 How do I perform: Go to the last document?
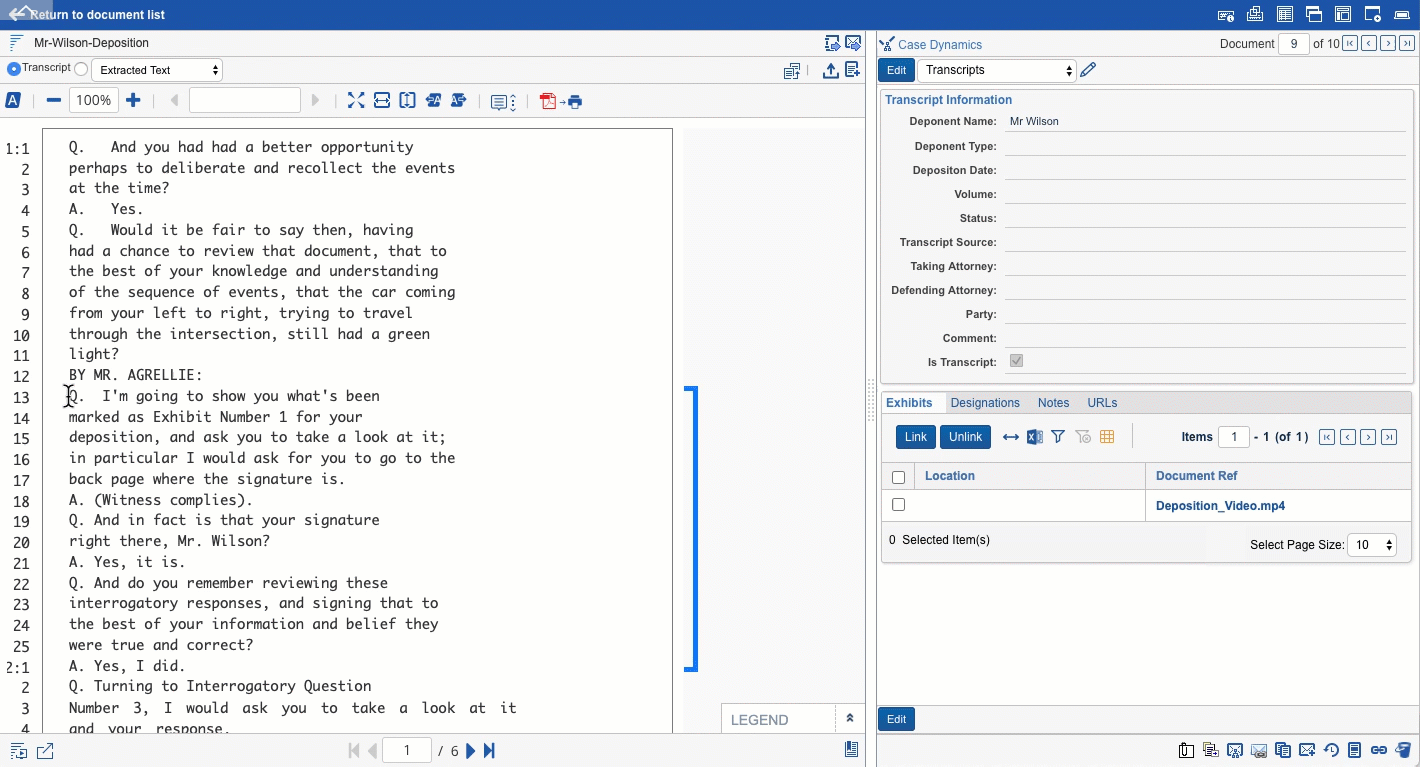[1407, 44]
